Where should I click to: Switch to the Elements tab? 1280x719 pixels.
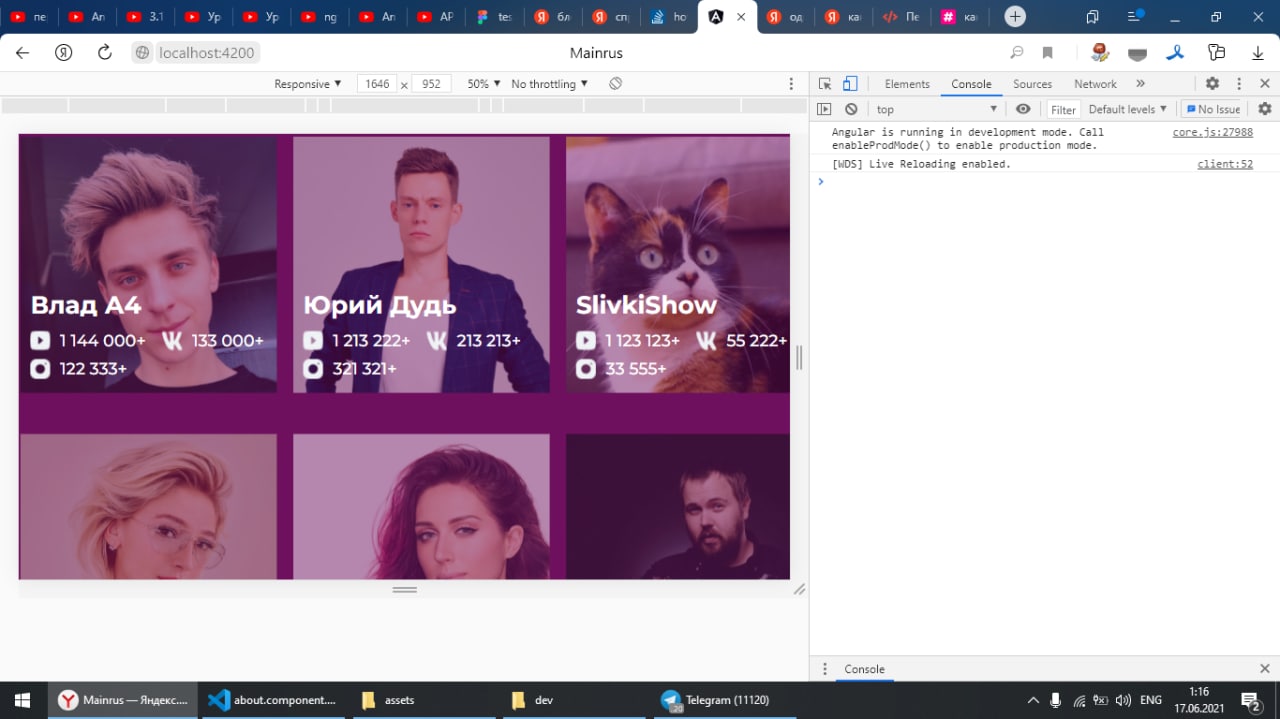coord(907,84)
